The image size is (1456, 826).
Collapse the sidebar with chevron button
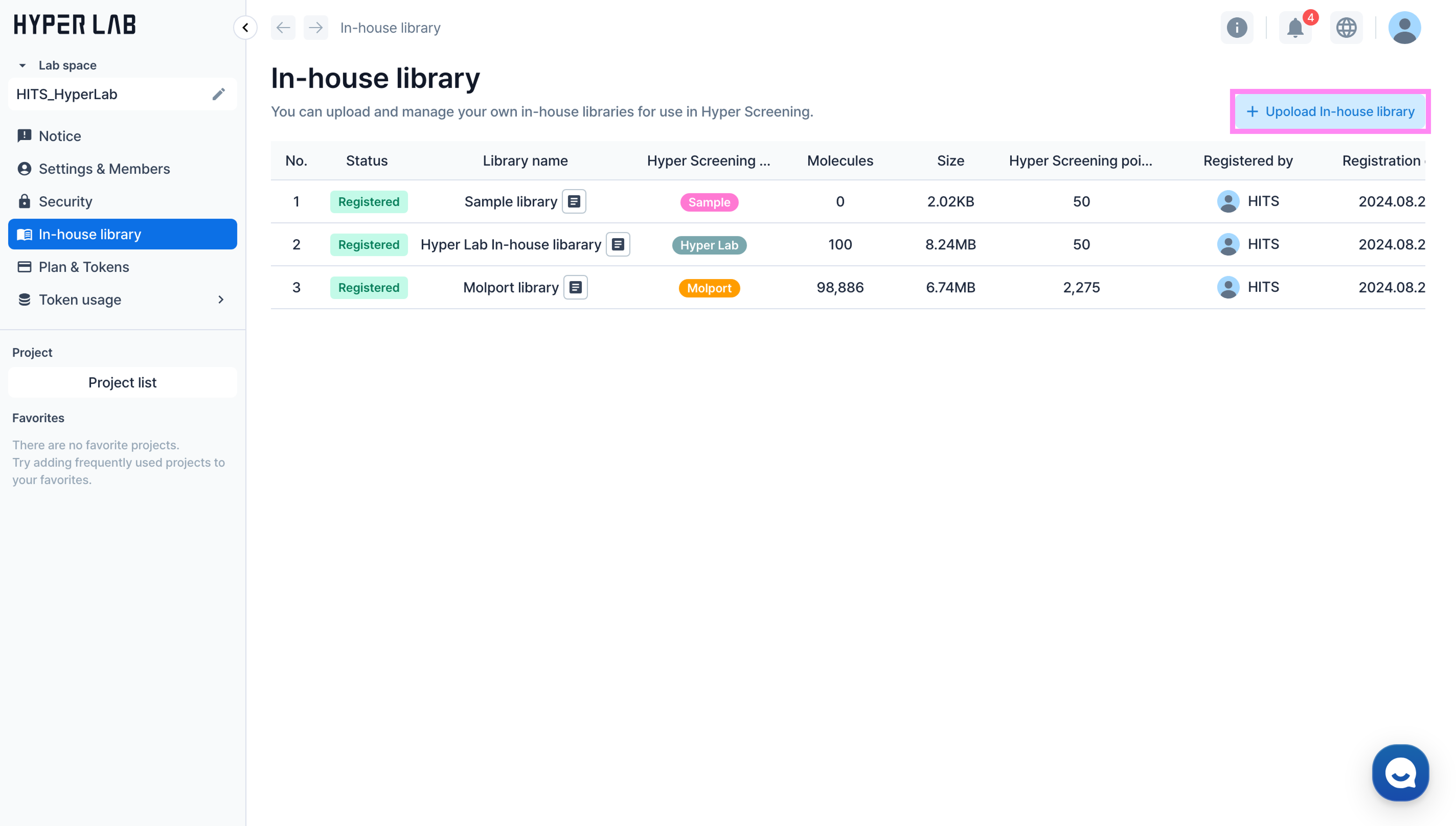click(245, 28)
